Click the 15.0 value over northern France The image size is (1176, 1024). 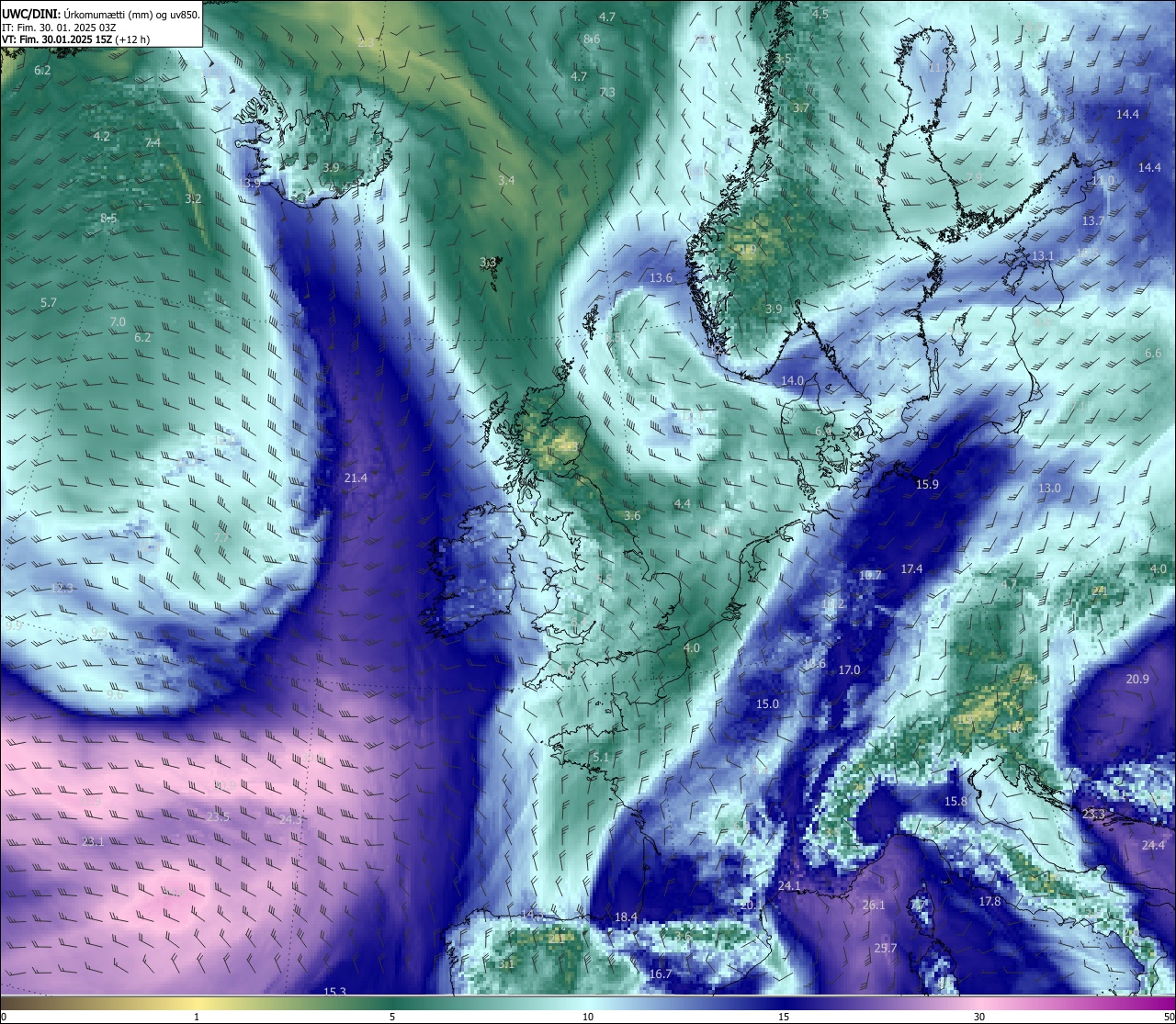click(x=767, y=704)
